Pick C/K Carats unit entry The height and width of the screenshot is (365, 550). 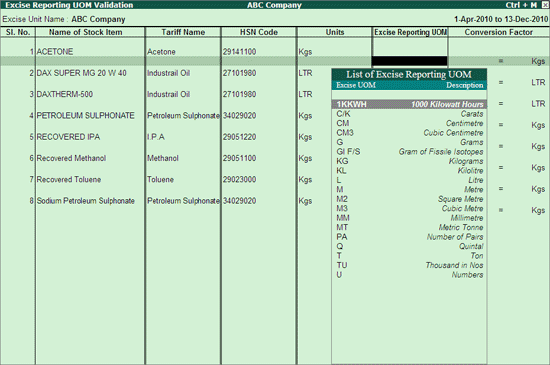pyautogui.click(x=409, y=114)
